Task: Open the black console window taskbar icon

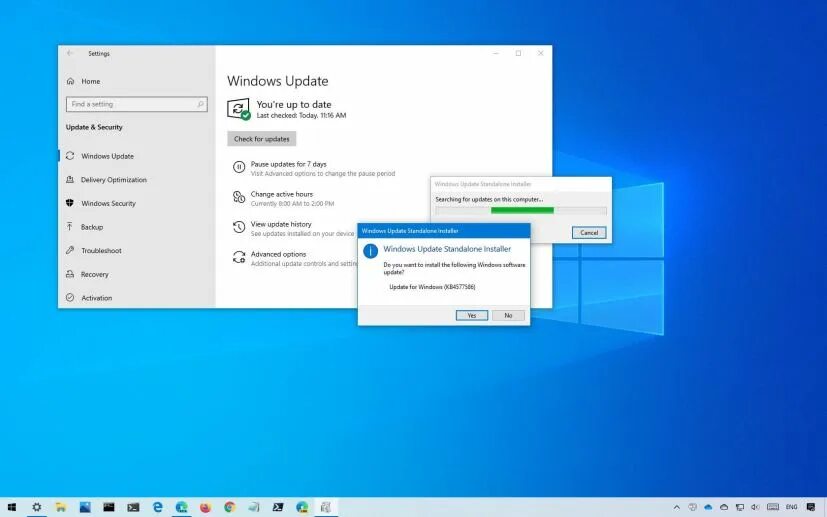Action: [109, 507]
